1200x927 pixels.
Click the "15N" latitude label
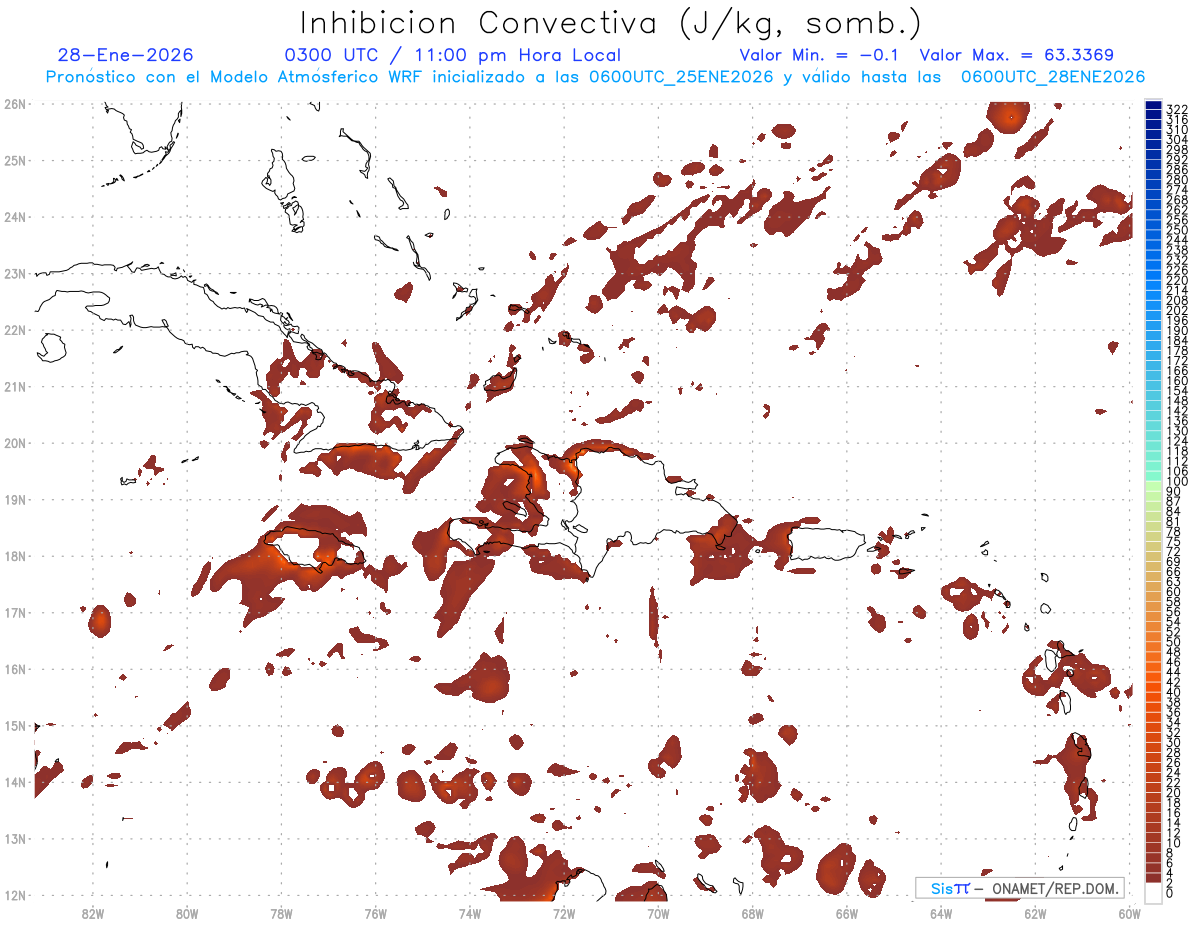(15, 725)
